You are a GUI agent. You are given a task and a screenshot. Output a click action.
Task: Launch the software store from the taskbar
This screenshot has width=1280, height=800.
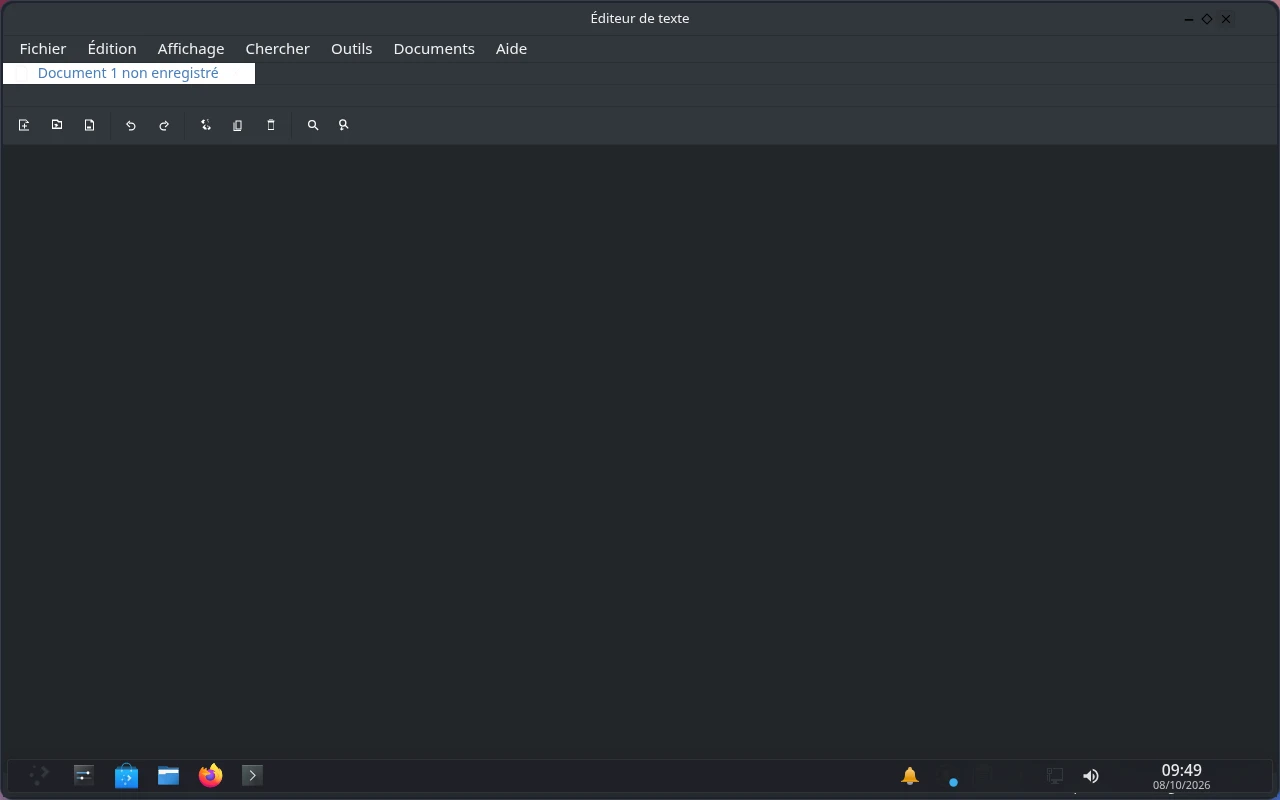(126, 775)
